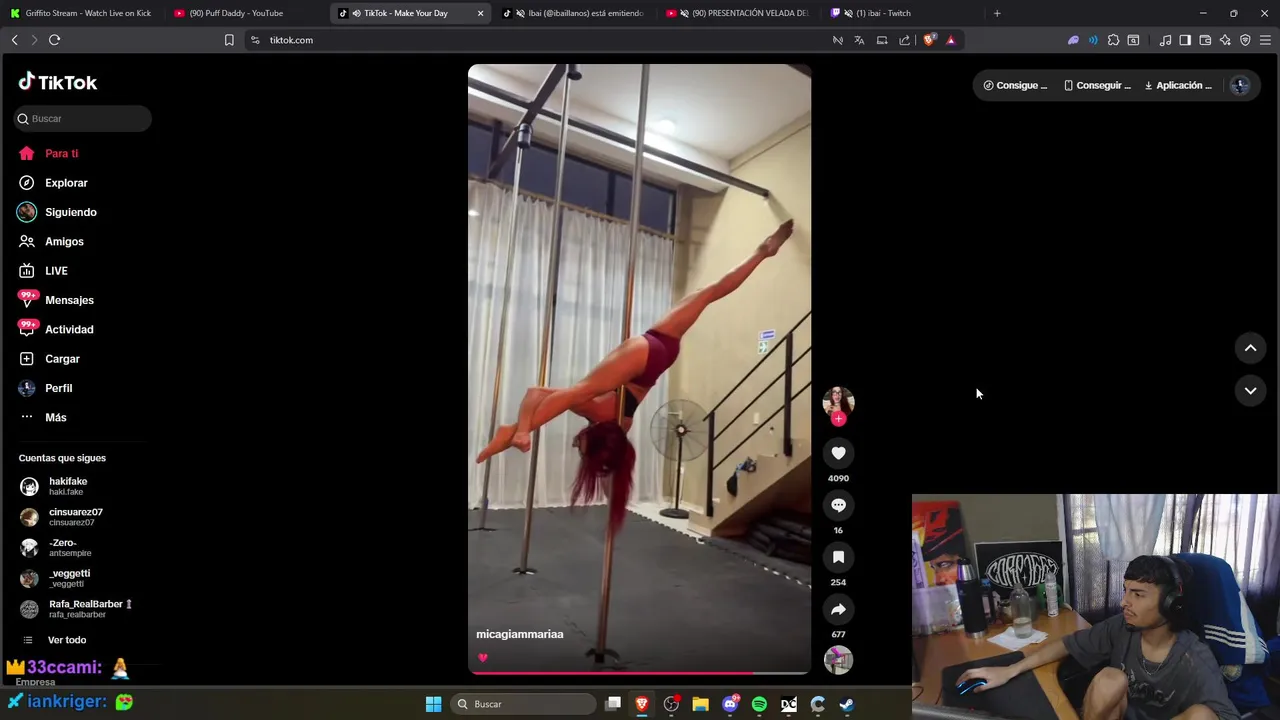Expand the Más options menu
This screenshot has height=720, width=1280.
coord(43,417)
